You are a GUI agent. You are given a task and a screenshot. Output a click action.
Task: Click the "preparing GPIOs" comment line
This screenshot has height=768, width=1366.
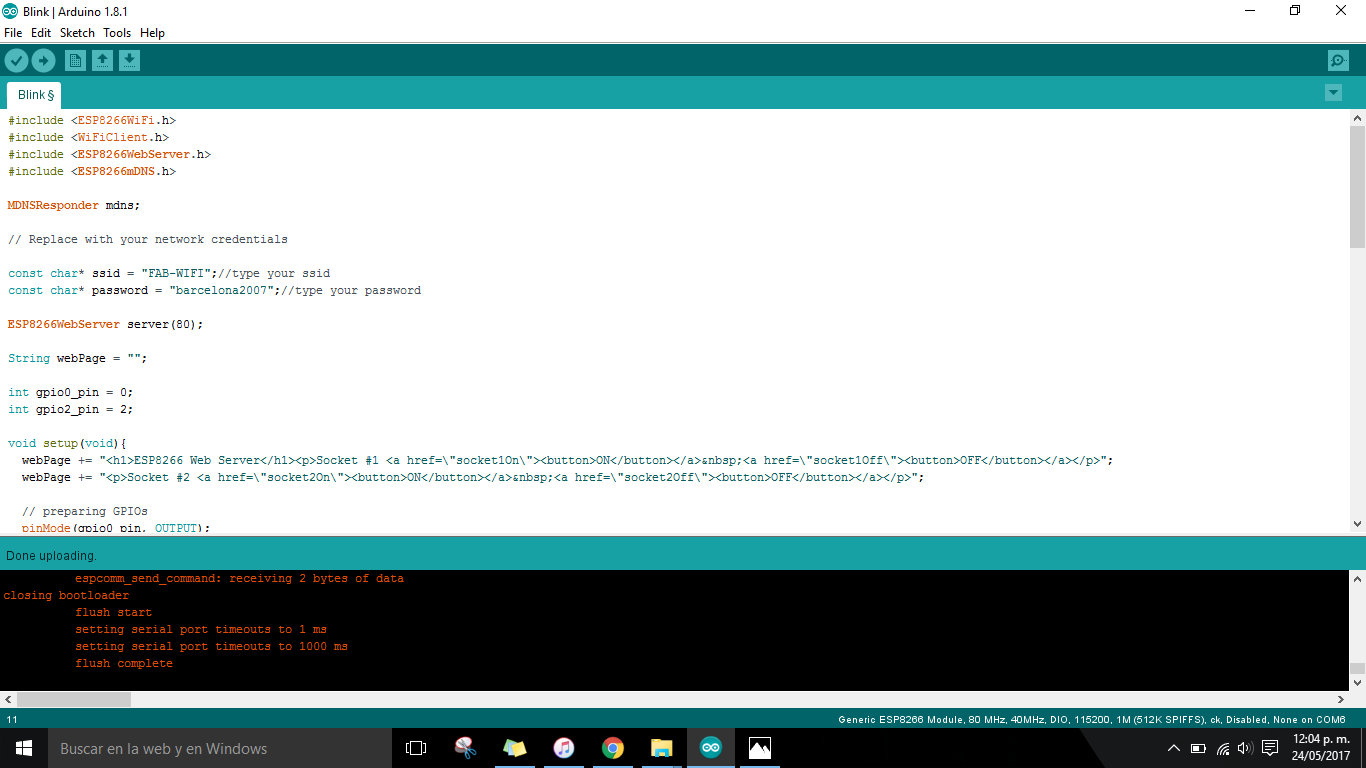85,511
